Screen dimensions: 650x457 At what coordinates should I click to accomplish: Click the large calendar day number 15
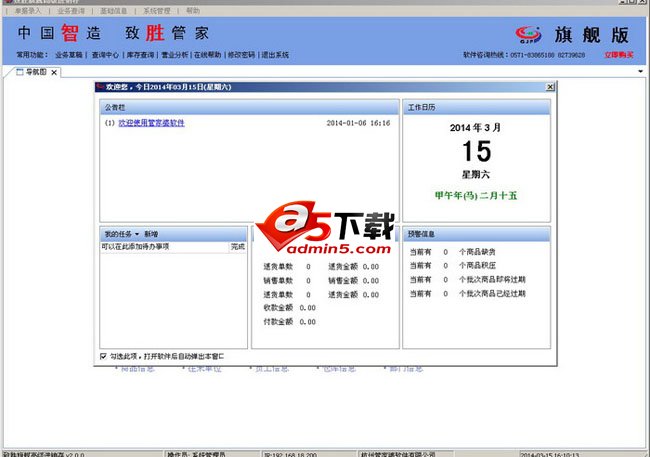pyautogui.click(x=477, y=151)
